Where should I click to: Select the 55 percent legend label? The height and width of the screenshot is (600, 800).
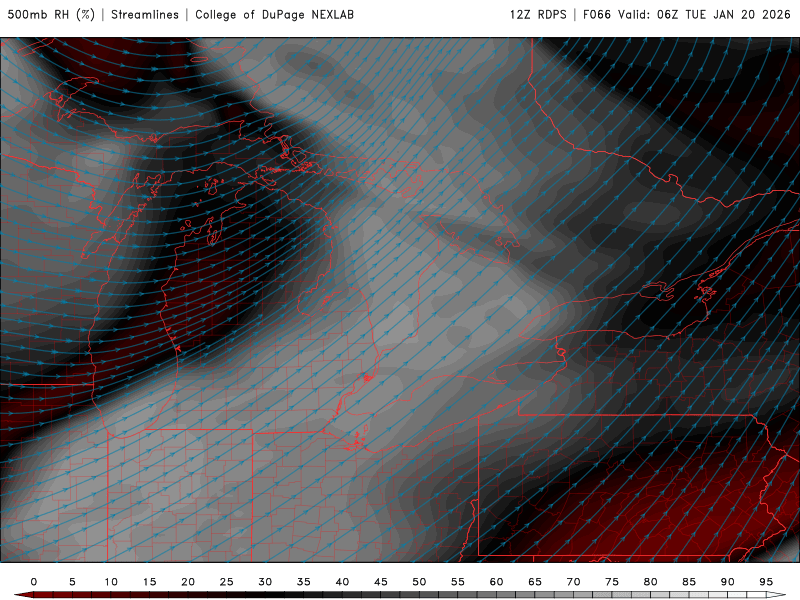[x=458, y=582]
